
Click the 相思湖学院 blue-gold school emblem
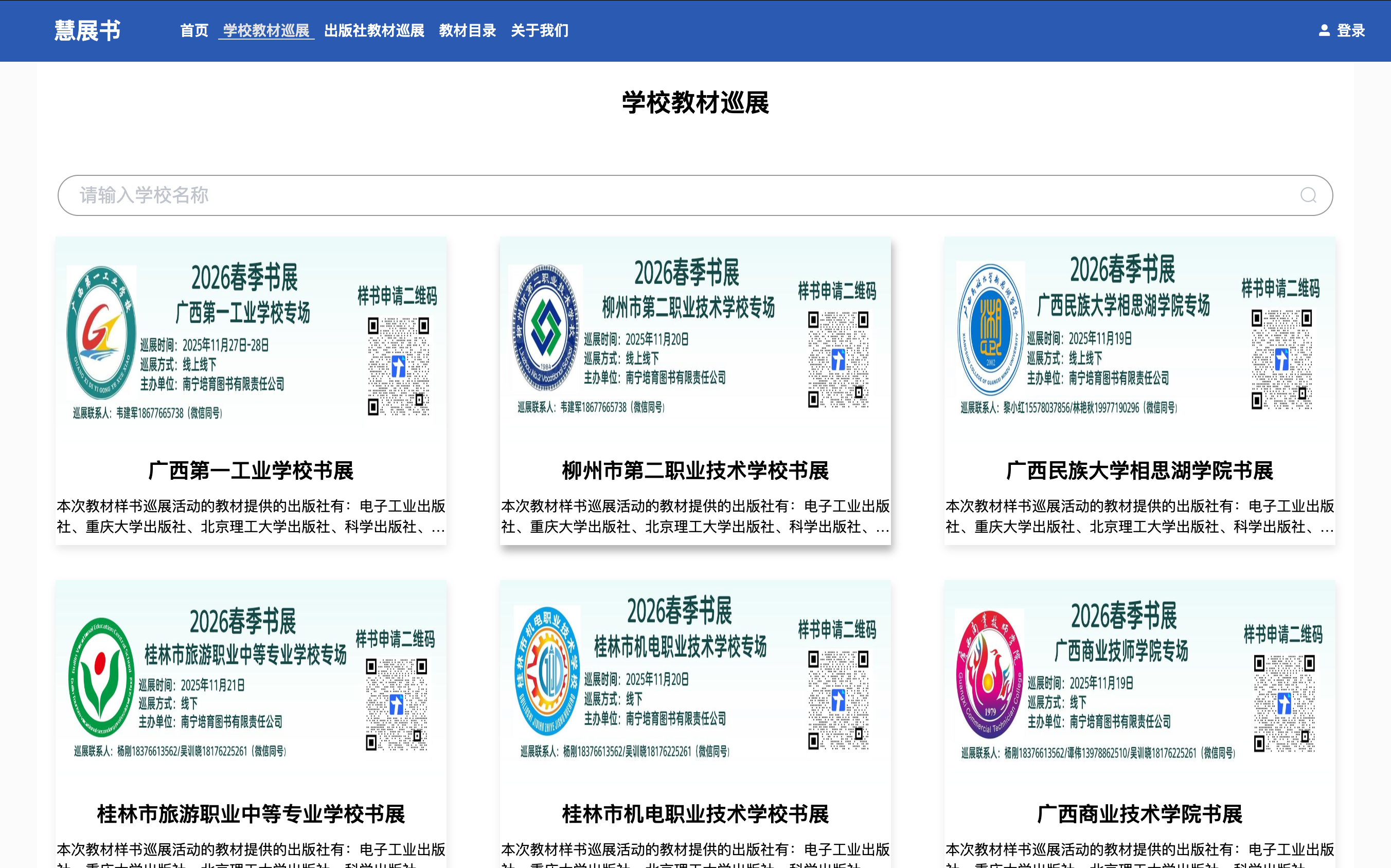(990, 329)
